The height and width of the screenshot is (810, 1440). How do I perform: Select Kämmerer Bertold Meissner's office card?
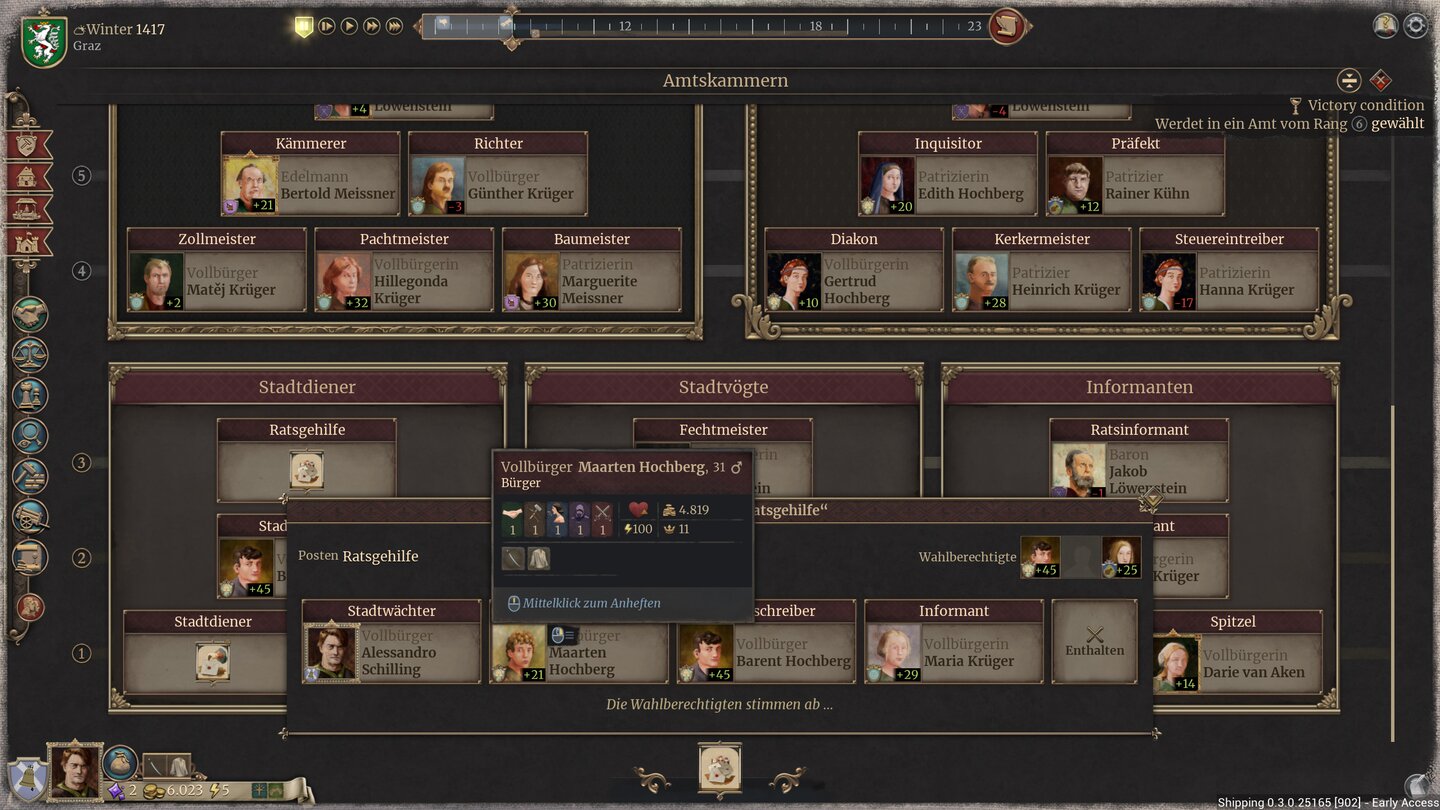pos(310,174)
